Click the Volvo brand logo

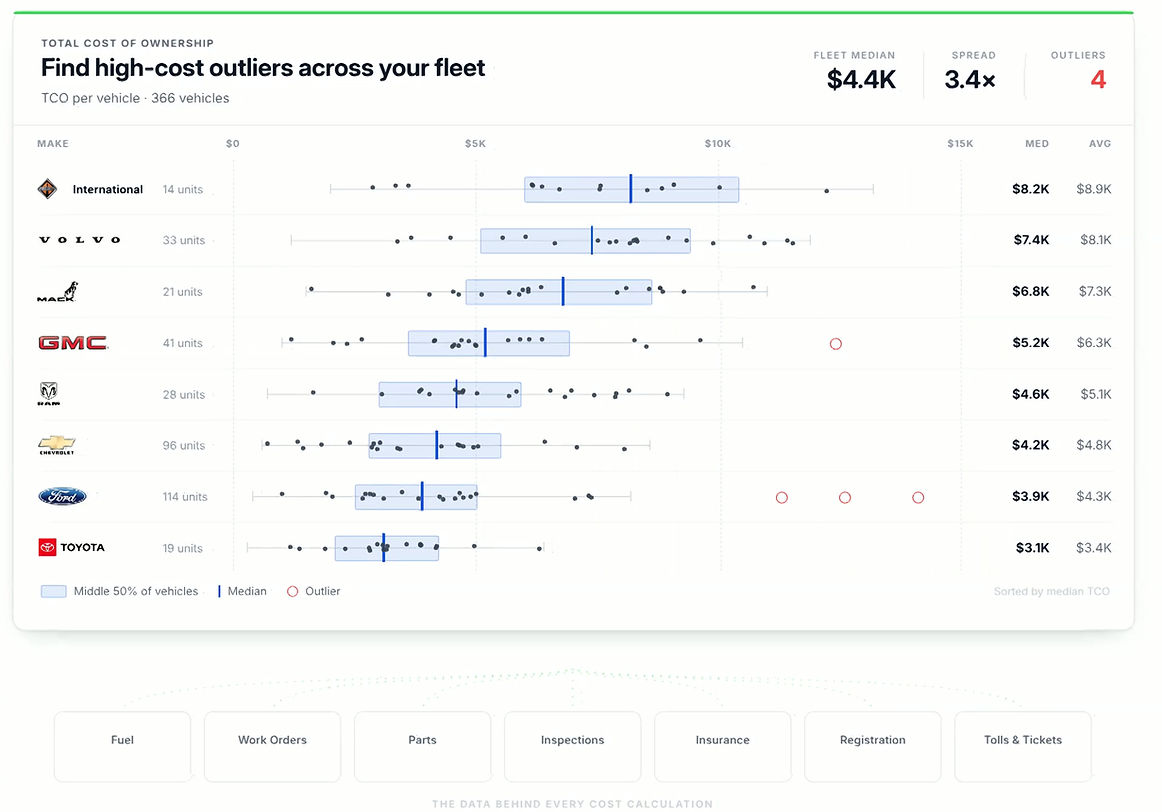coord(79,240)
